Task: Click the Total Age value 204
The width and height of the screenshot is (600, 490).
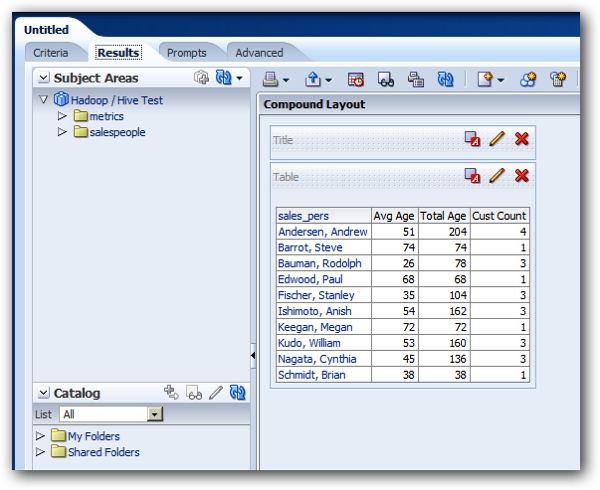Action: [x=458, y=232]
